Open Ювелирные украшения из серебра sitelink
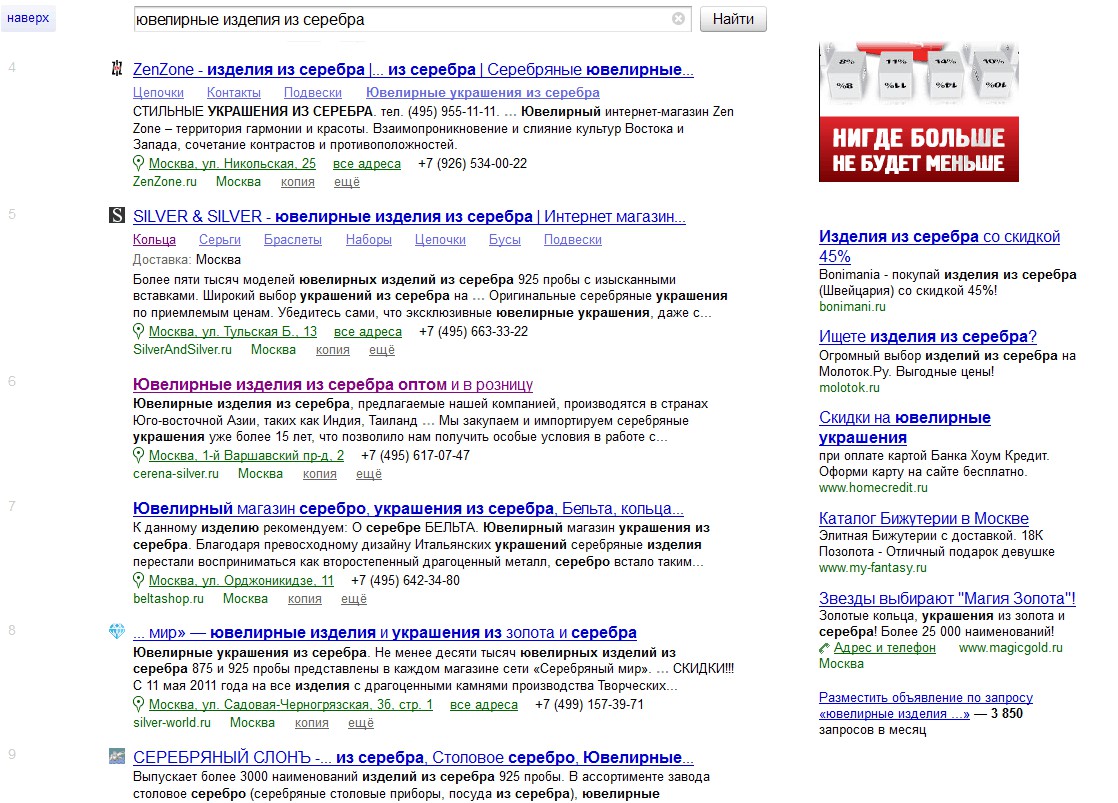This screenshot has width=1118, height=803. click(483, 93)
